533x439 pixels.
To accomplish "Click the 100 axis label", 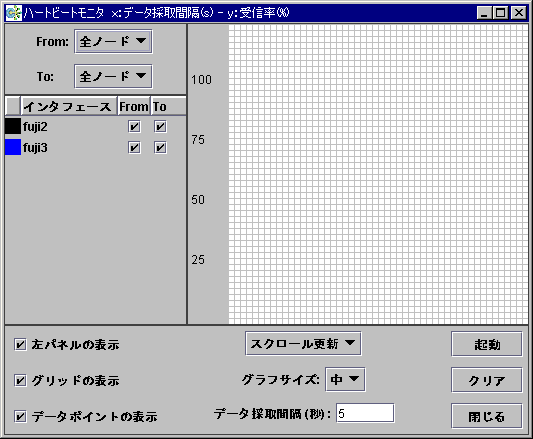I will tap(201, 80).
